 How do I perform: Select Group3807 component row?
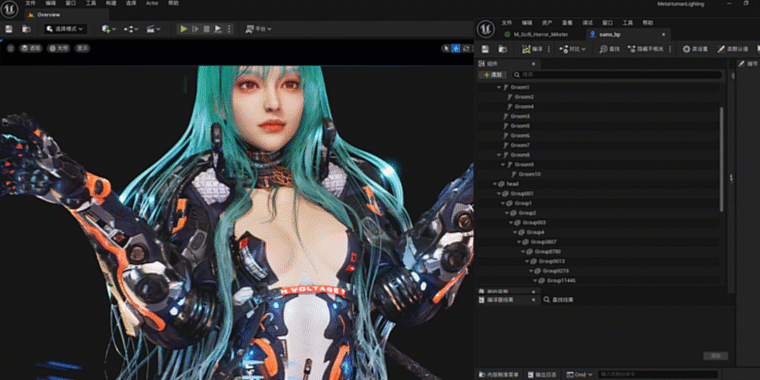point(599,242)
